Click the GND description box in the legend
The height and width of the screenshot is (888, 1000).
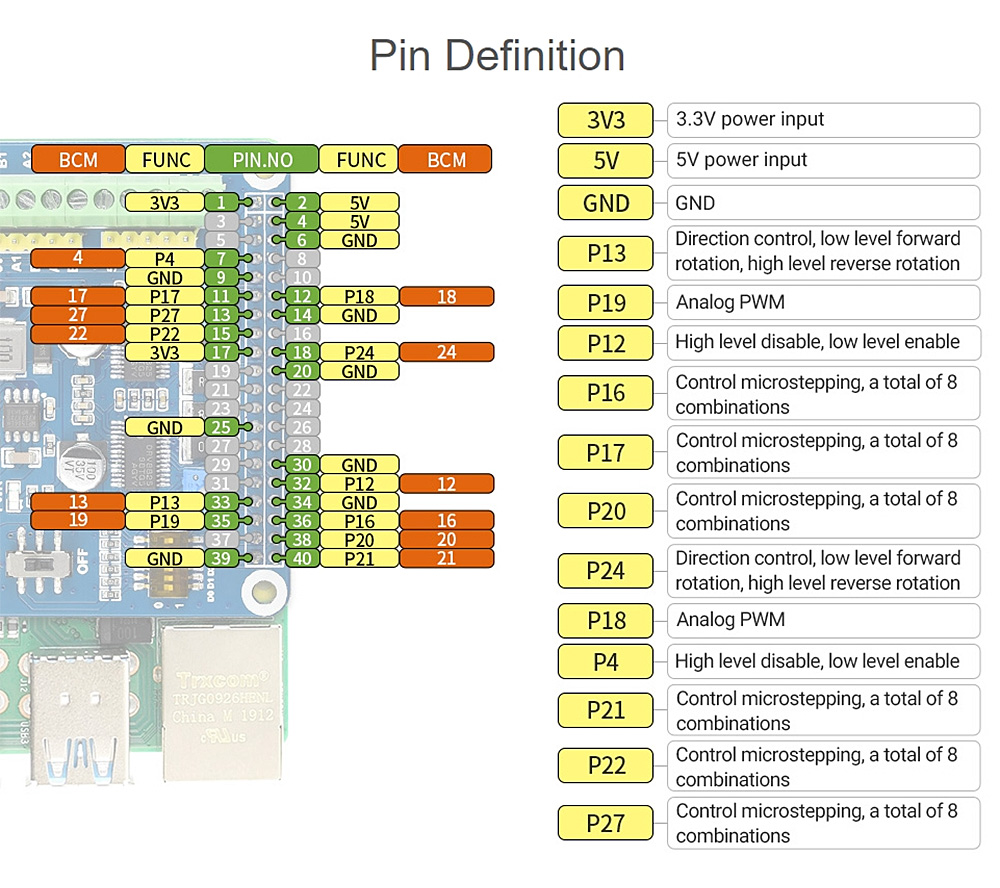pyautogui.click(x=823, y=203)
